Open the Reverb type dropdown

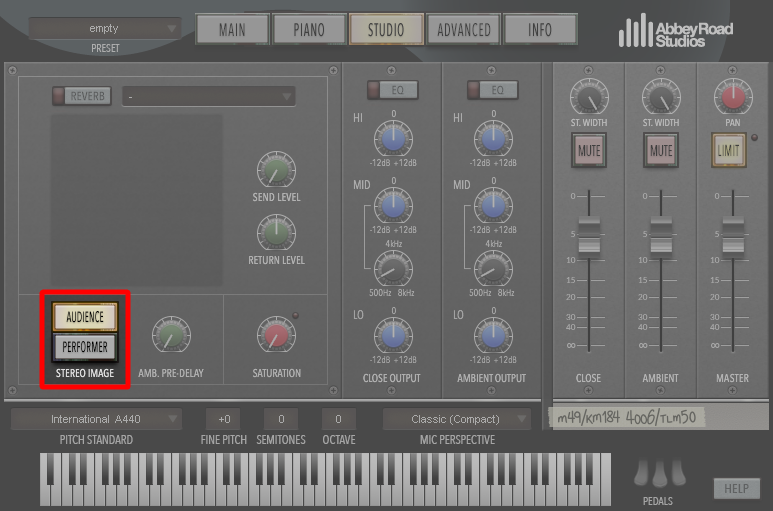click(209, 96)
